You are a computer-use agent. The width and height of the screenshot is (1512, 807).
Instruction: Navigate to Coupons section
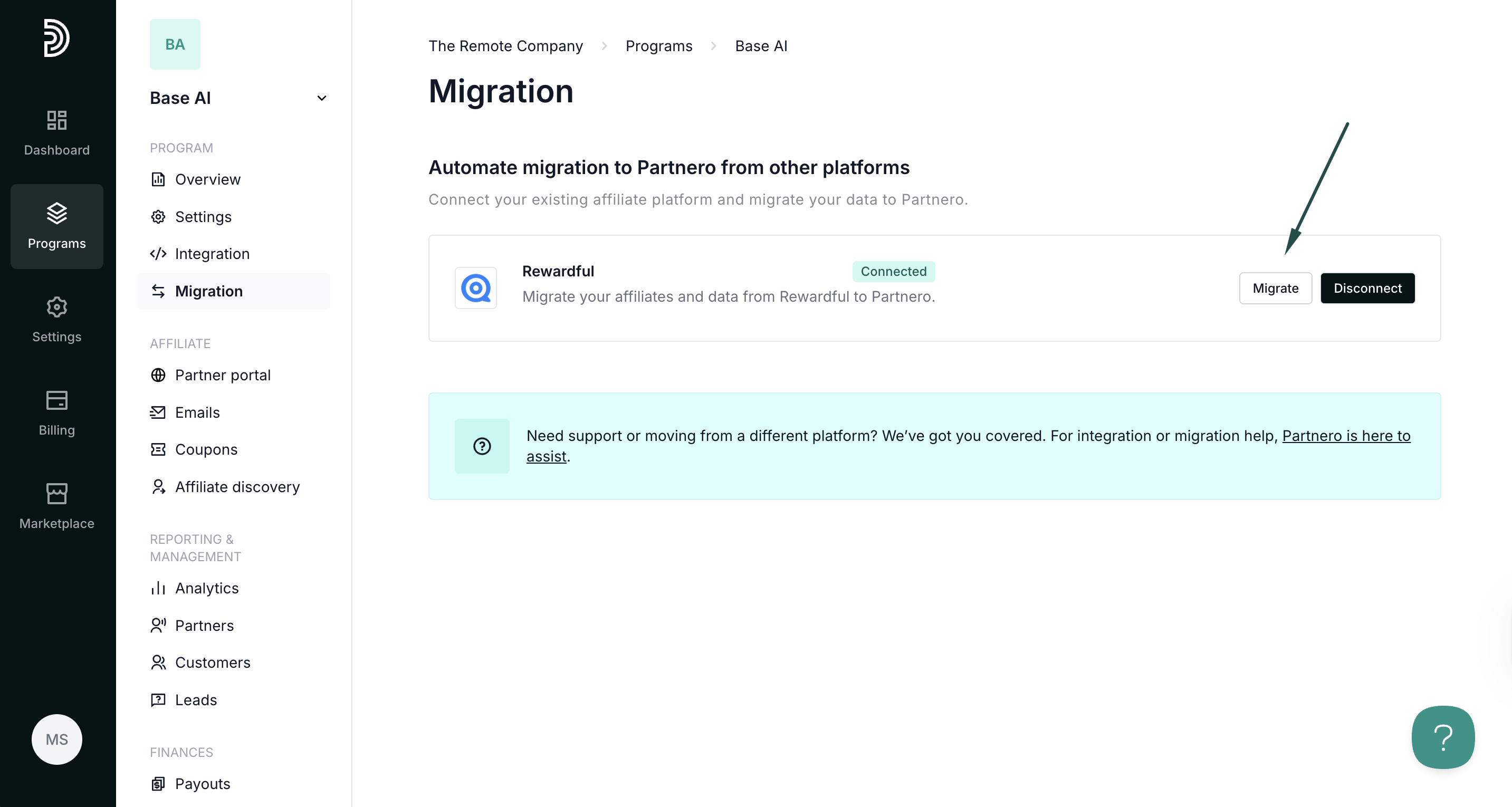pyautogui.click(x=206, y=449)
